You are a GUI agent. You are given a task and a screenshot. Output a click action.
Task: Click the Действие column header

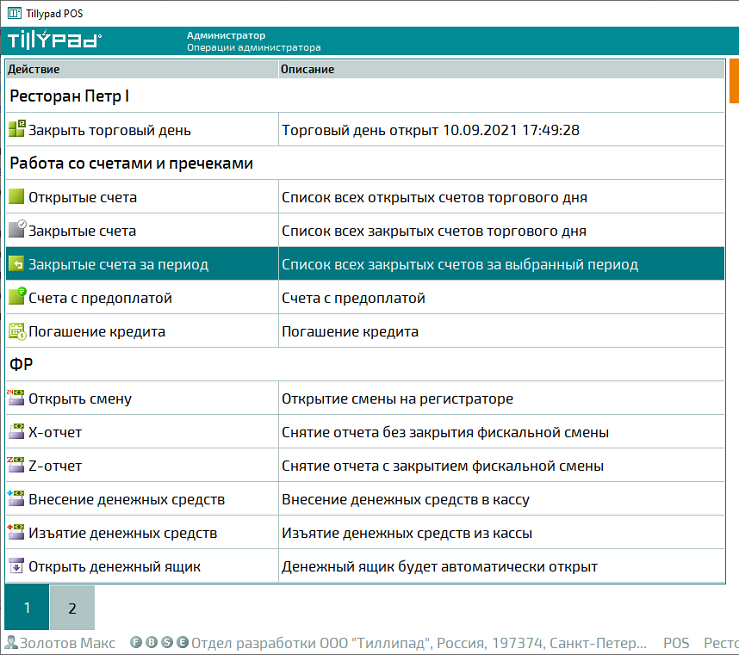(142, 69)
